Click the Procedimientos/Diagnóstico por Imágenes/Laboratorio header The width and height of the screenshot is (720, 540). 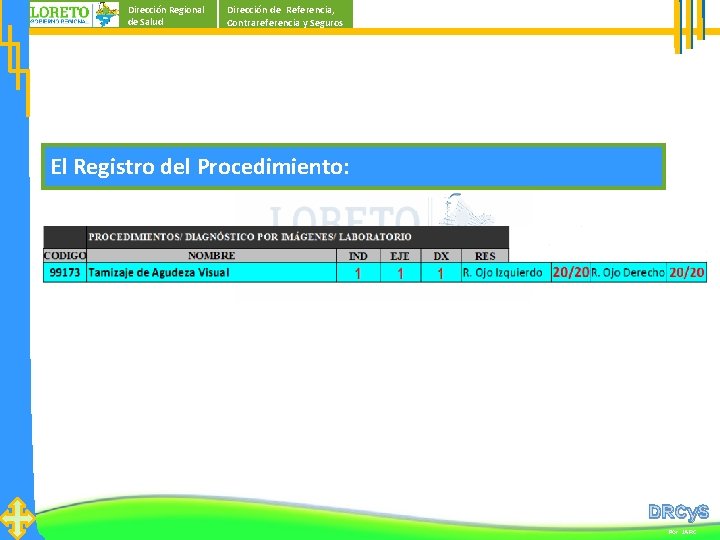click(297, 237)
